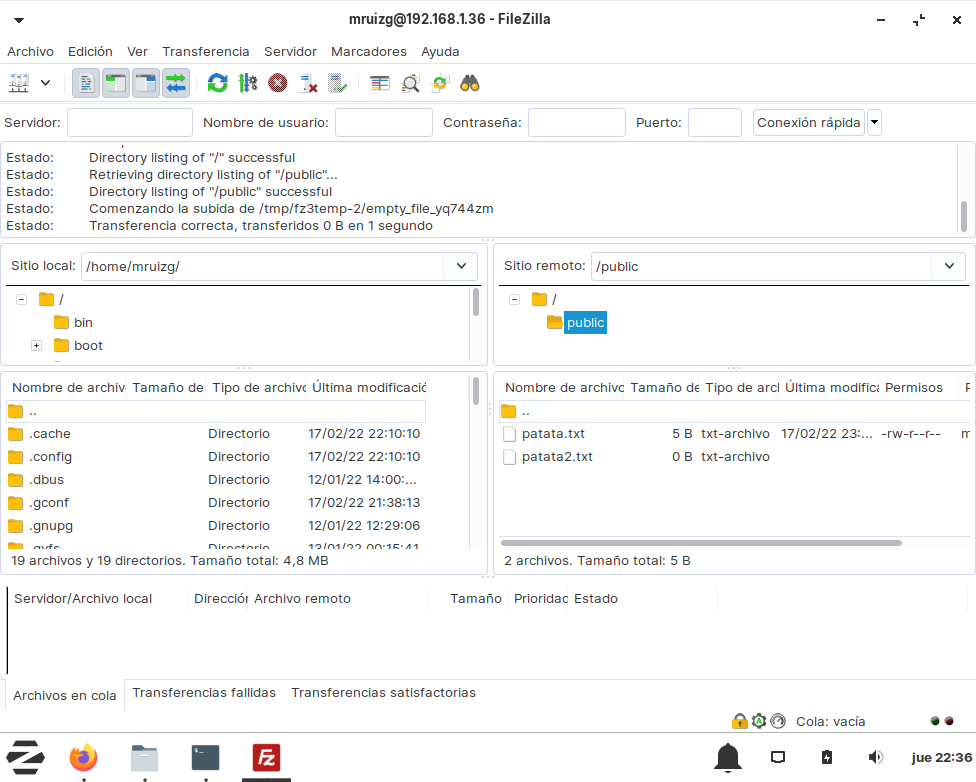Screen dimensions: 976x782
Task: Click the disconnect from server icon
Action: 308,83
